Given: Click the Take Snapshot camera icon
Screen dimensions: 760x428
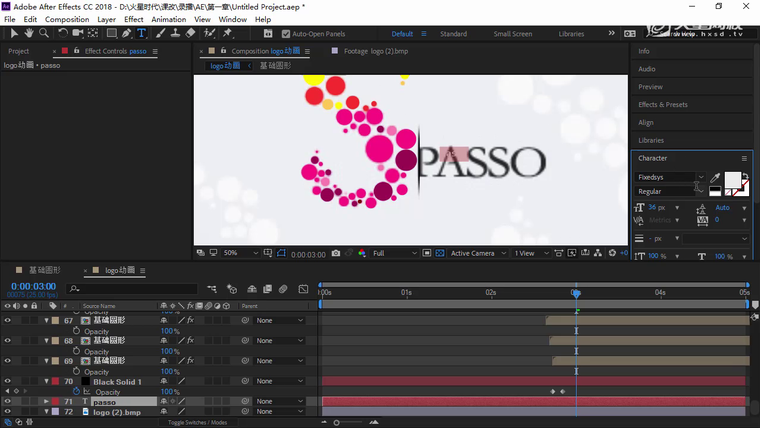Looking at the screenshot, I should click(335, 254).
